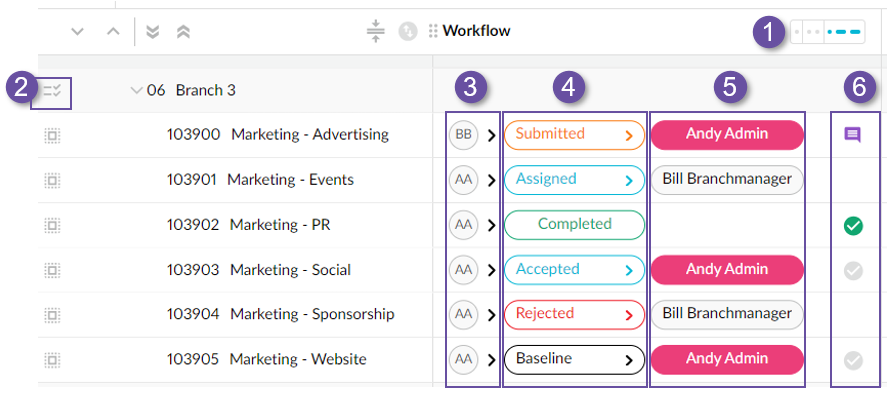Open comment icon on Marketing - Advertising row

(853, 135)
